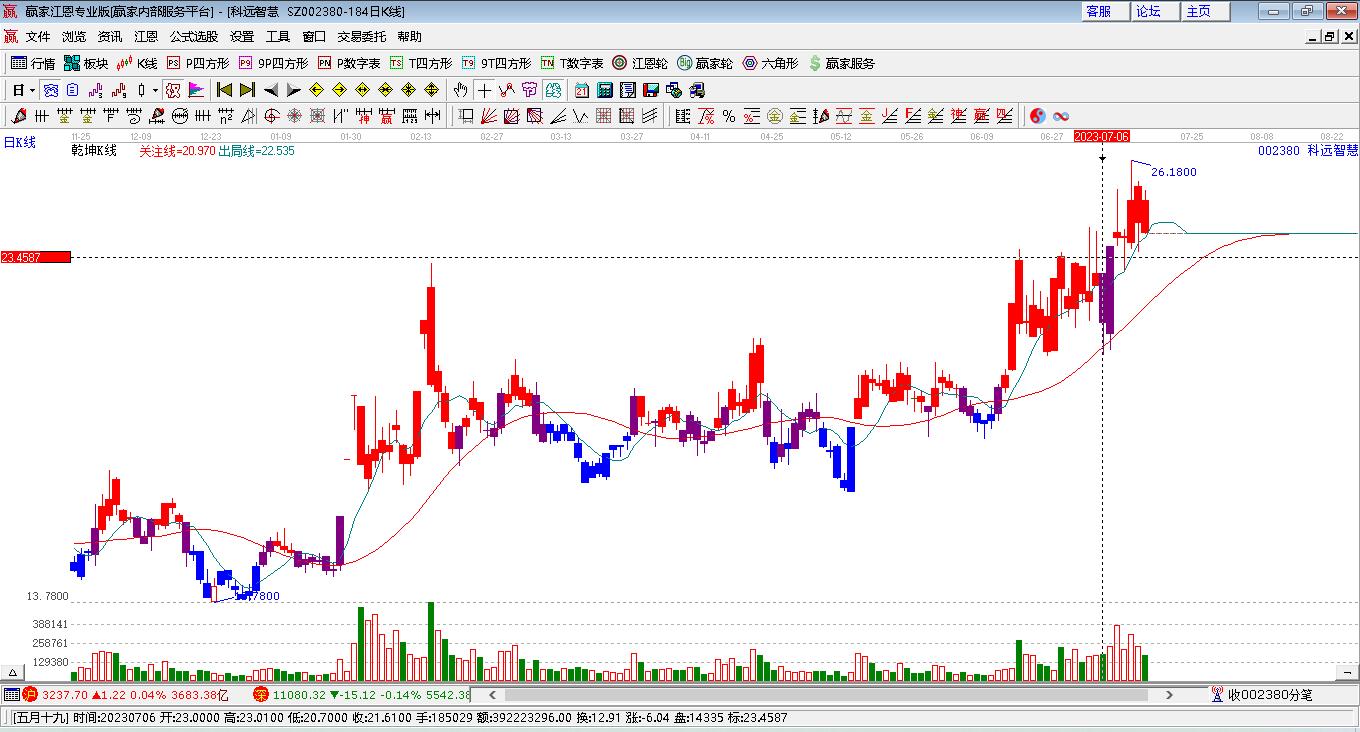Screen dimensions: 1360x732
Task: Switch to the K线 candlestick chart
Action: 137,63
